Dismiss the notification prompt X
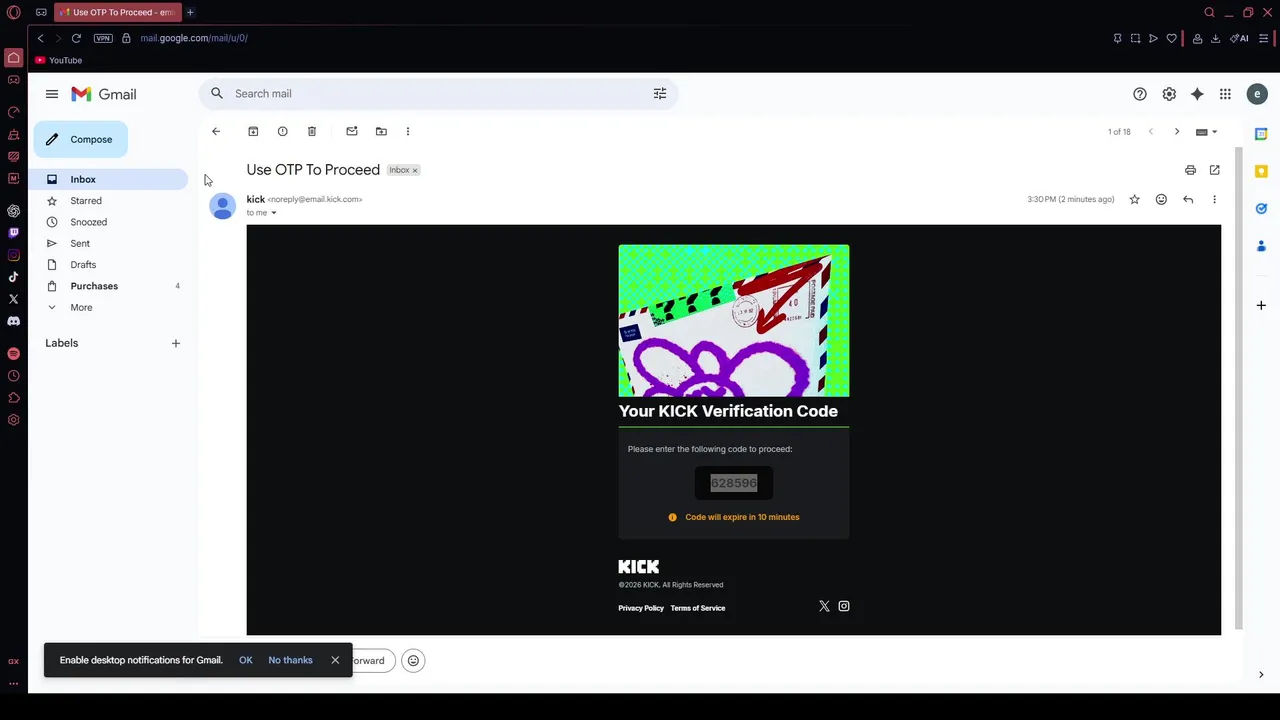The image size is (1280, 720). [335, 660]
